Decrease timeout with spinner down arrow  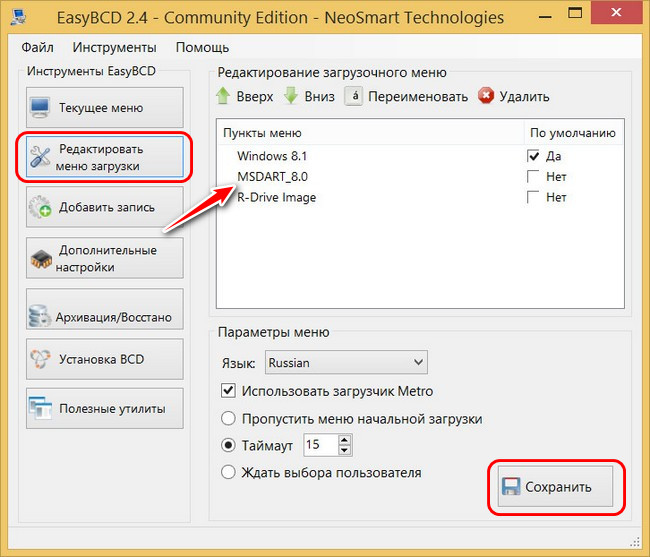coord(344,450)
